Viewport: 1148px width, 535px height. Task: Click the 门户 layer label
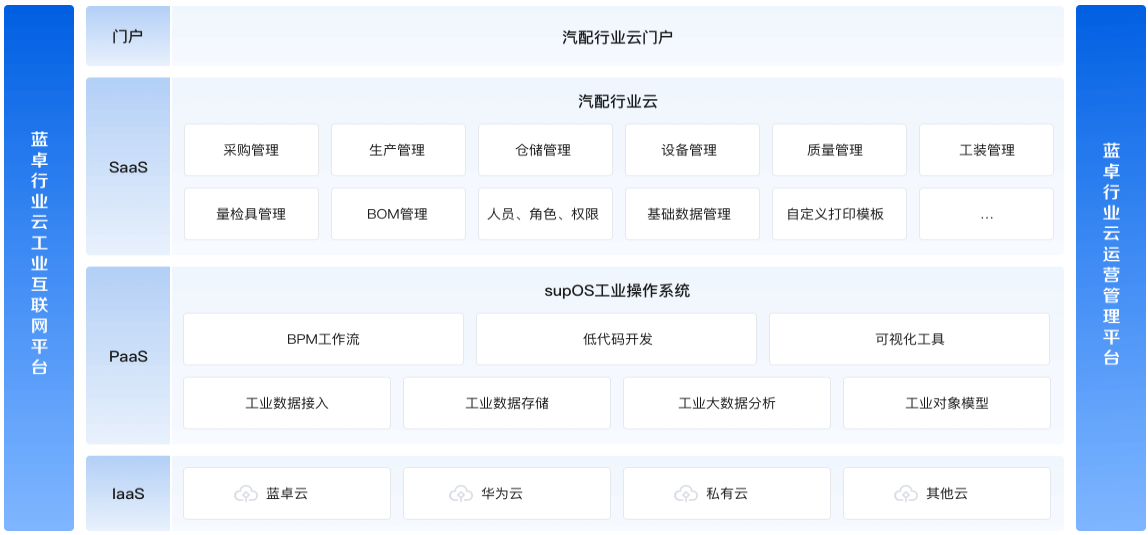128,36
